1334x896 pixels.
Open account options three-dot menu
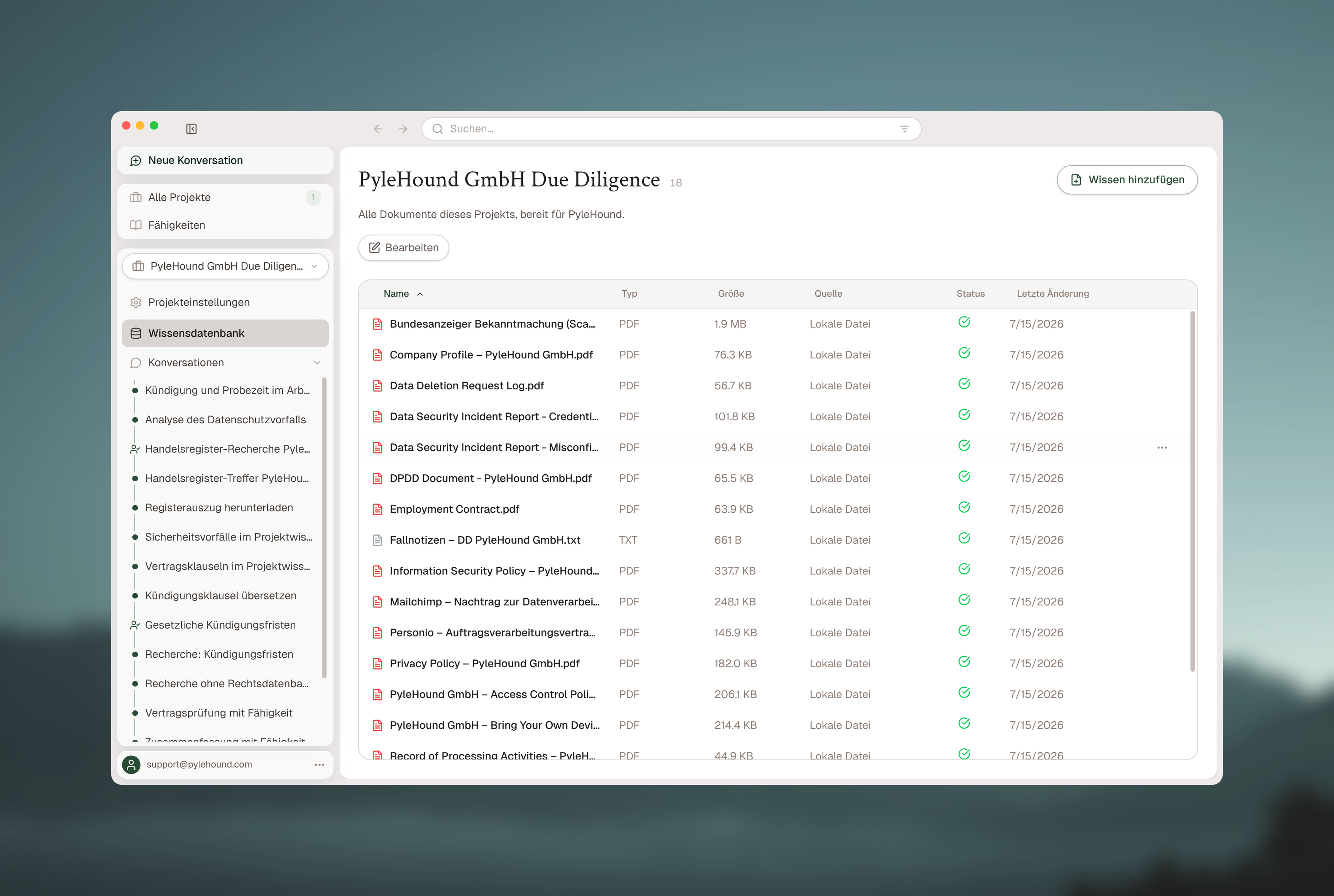point(320,765)
